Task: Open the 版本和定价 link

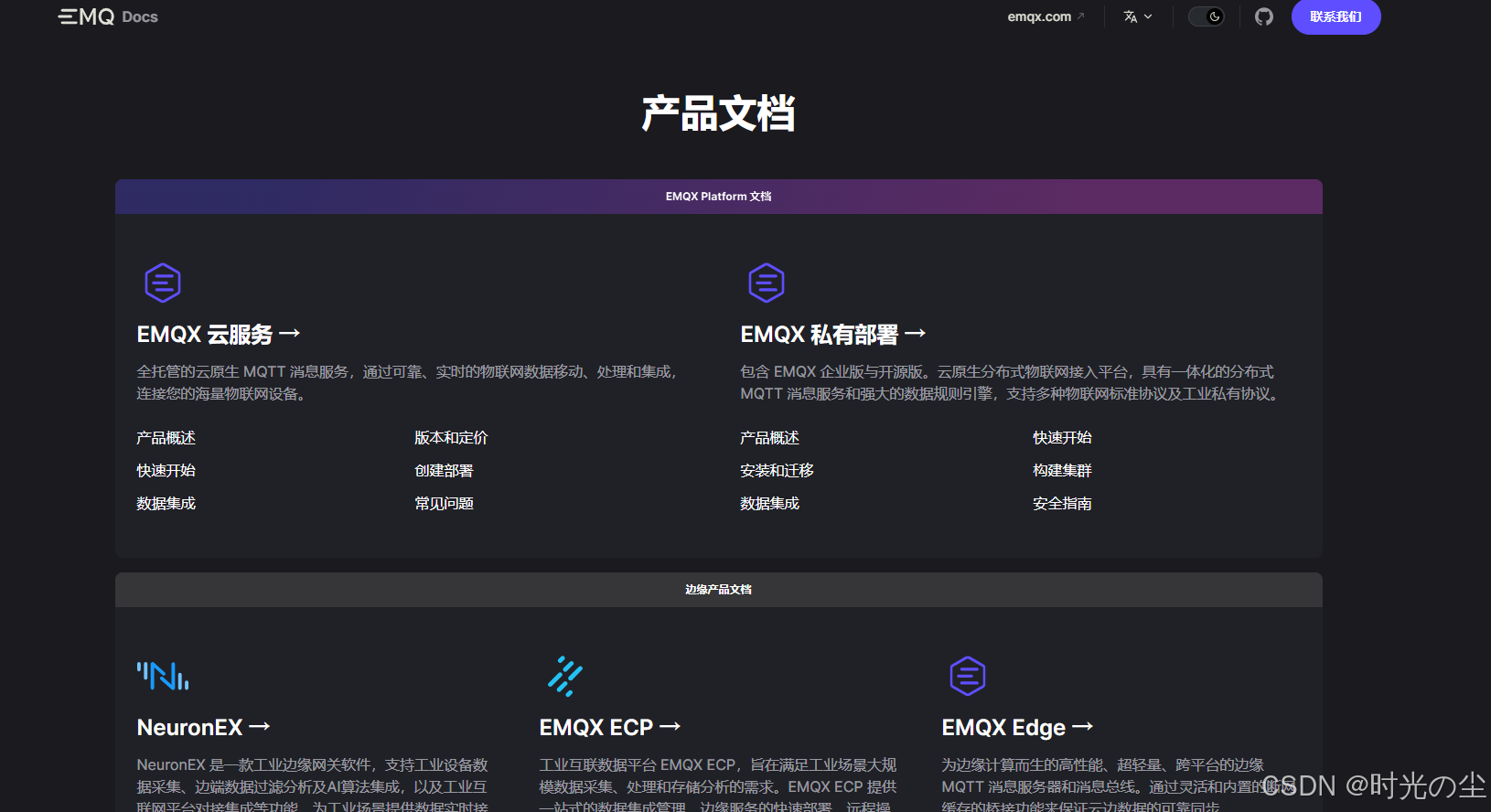Action: click(x=451, y=438)
